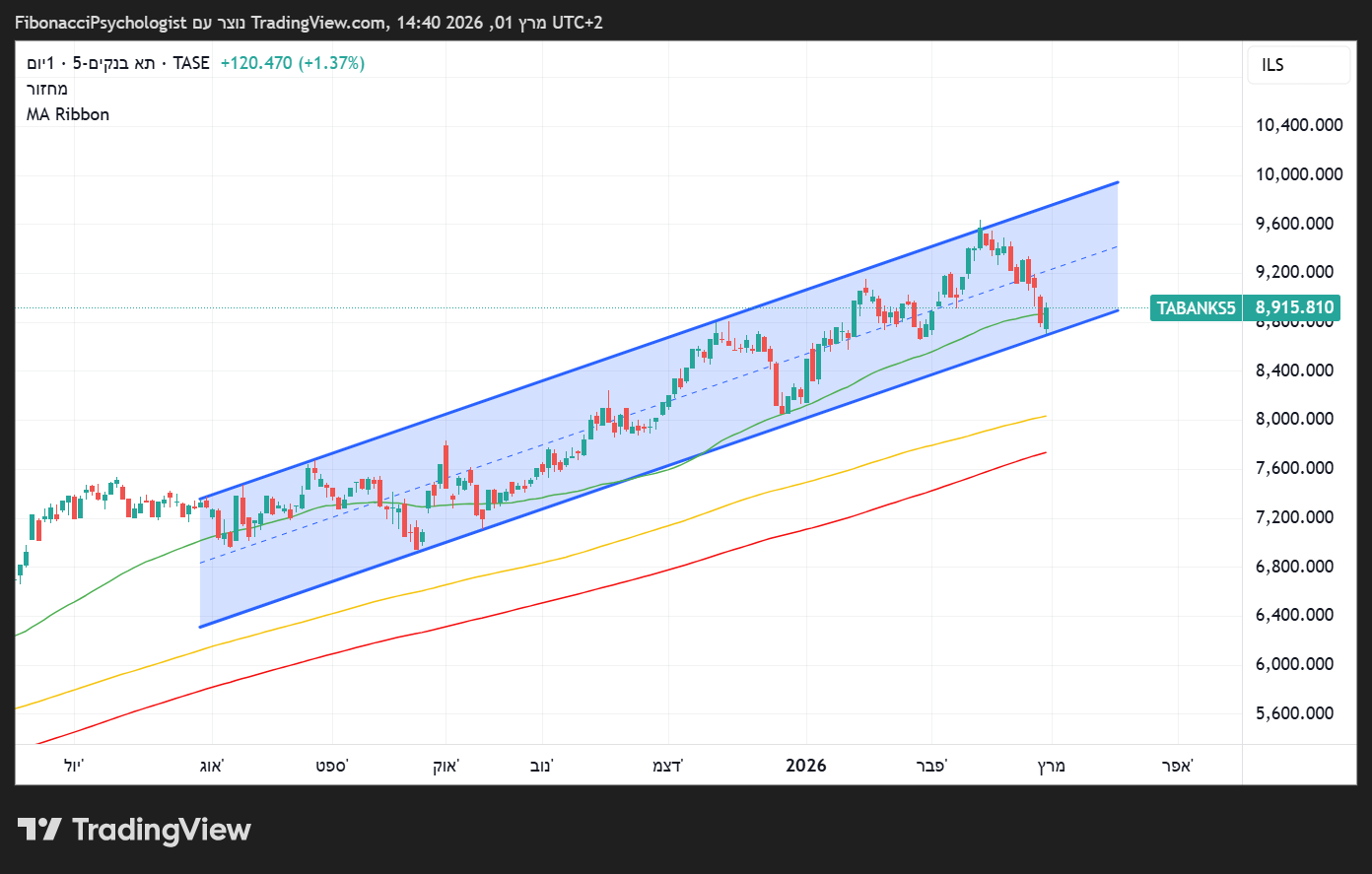
Task: Click the TradingView logo icon
Action: (39, 830)
